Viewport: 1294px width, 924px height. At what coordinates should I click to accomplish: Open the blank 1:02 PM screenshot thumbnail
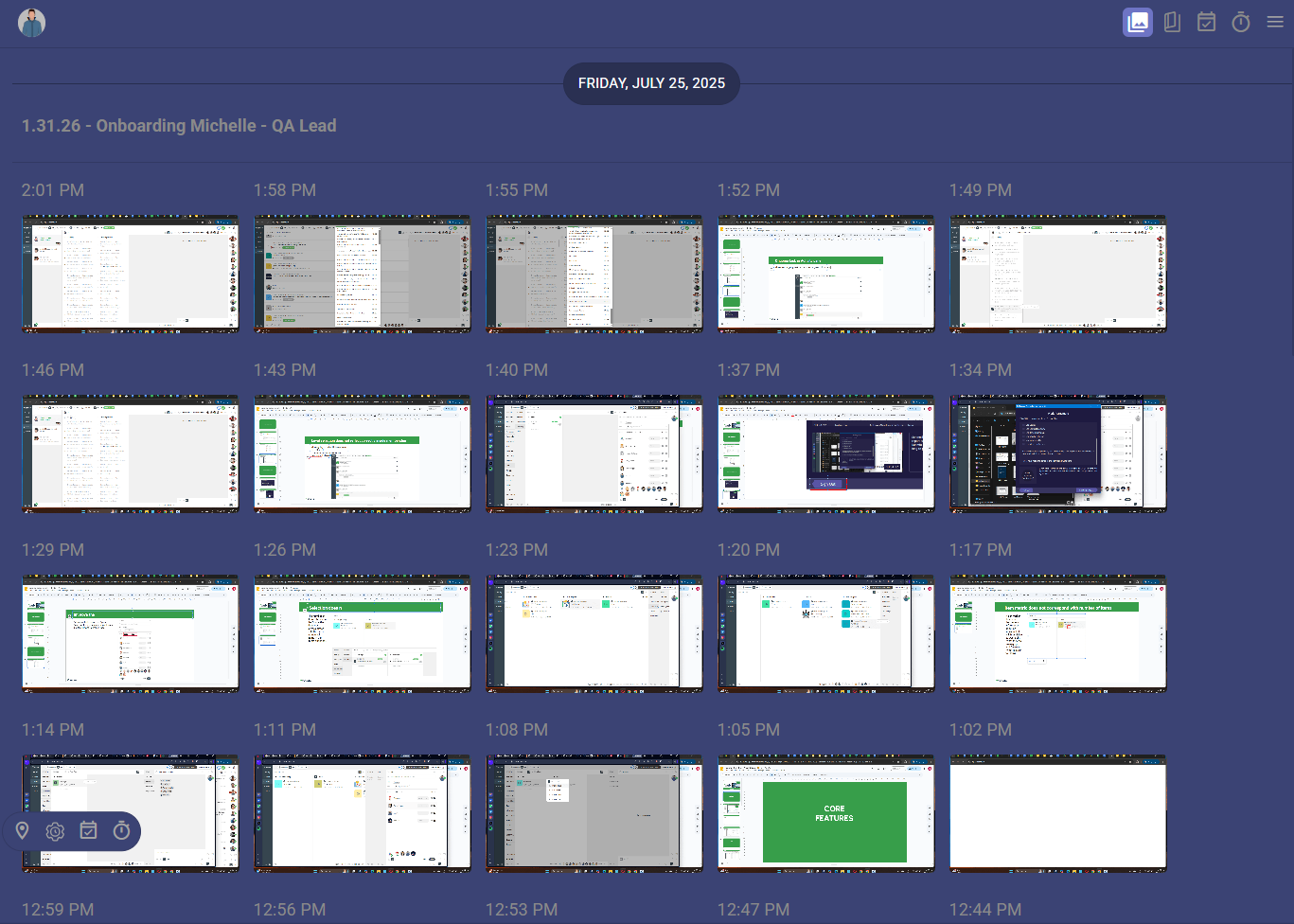pos(1058,813)
